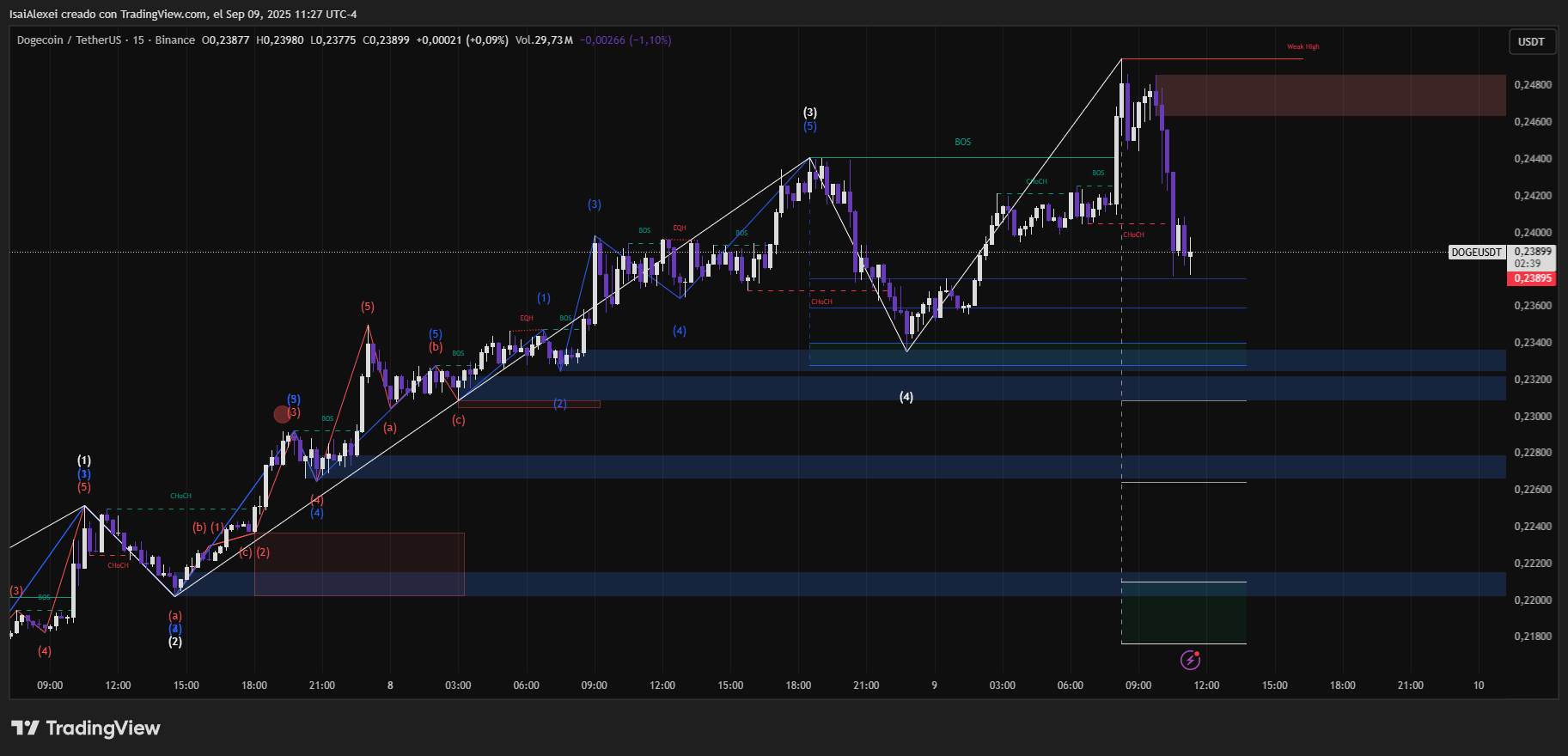Image resolution: width=1568 pixels, height=756 pixels.
Task: Click the 0,24800 level on price axis
Action: 1532,85
